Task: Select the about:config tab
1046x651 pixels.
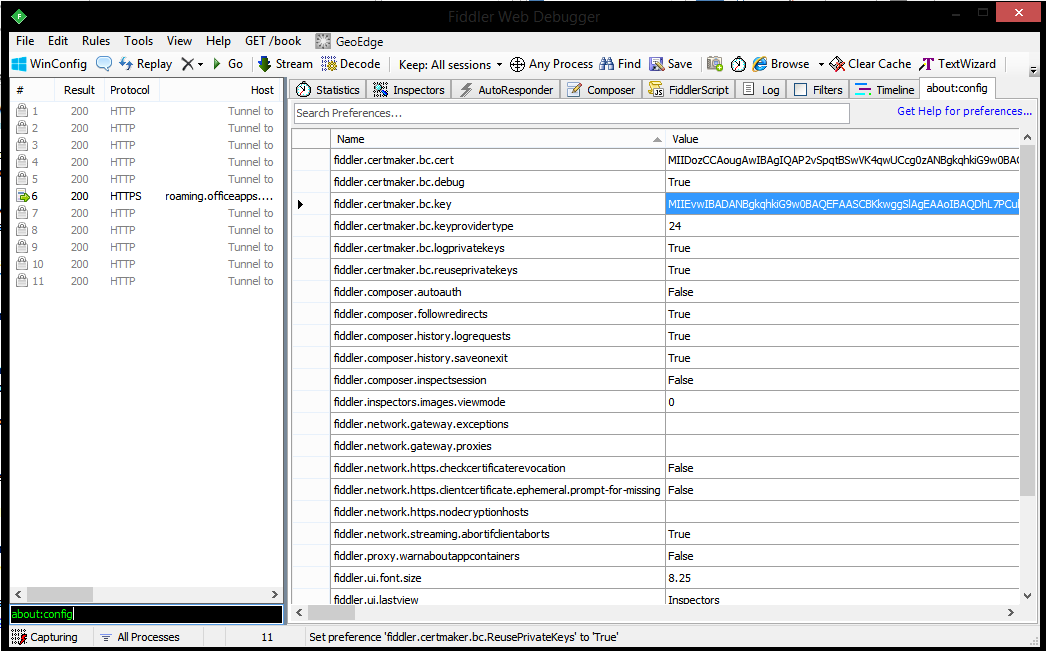Action: 957,88
